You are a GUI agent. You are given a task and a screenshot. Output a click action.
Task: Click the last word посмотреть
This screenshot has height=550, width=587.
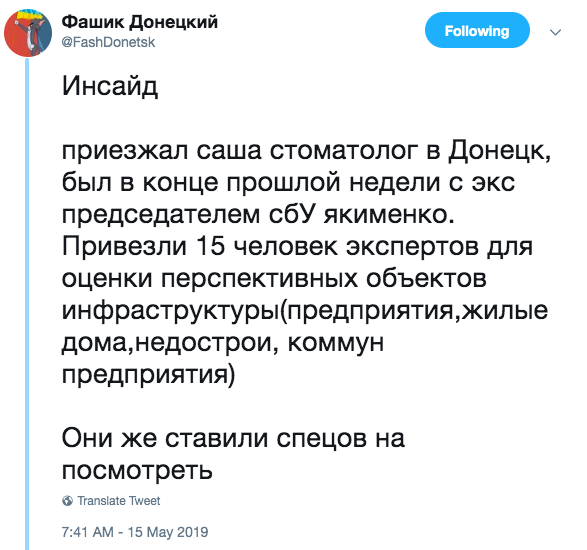(x=137, y=470)
